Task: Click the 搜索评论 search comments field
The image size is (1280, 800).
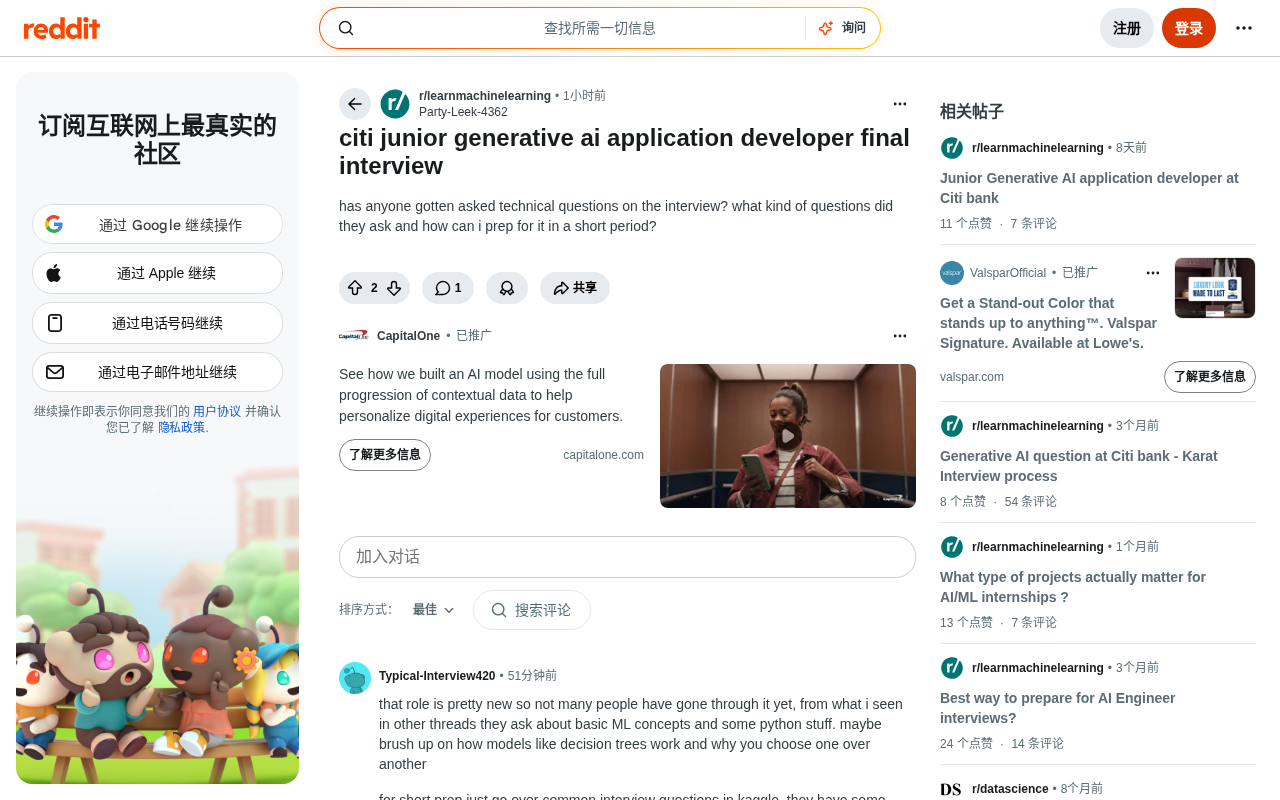Action: pos(532,610)
